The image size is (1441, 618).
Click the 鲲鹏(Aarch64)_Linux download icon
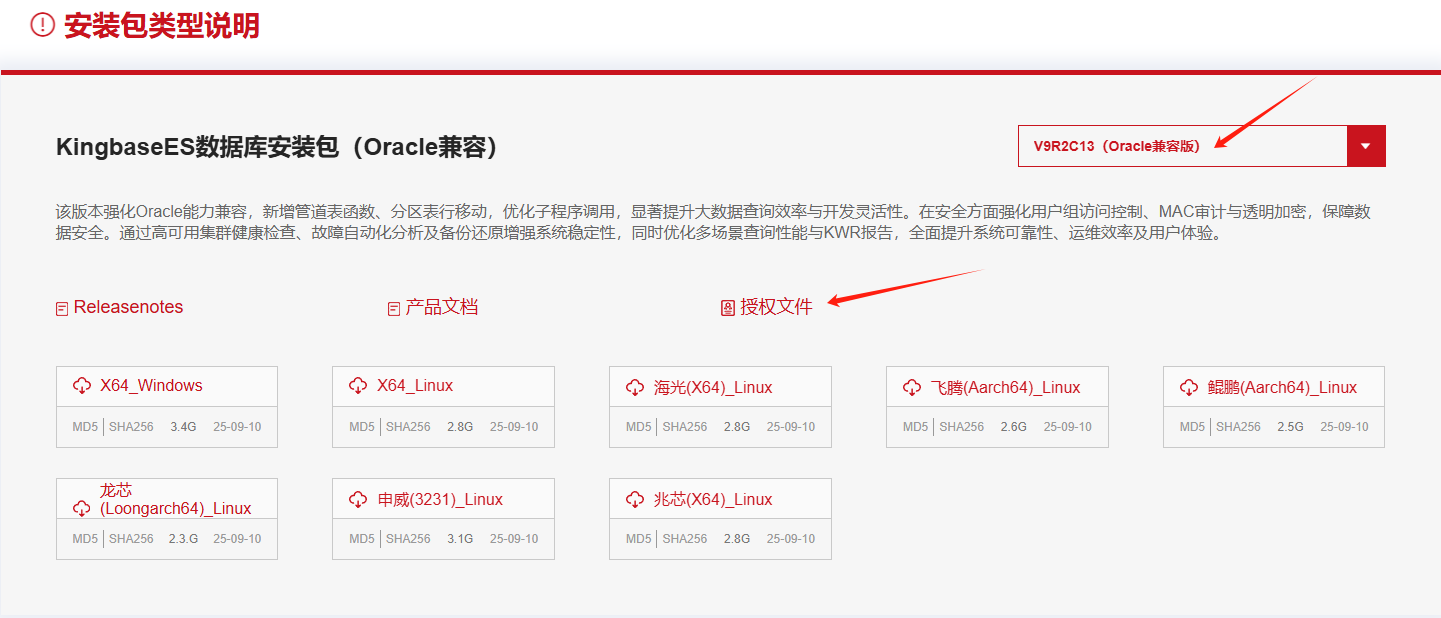coord(1189,388)
